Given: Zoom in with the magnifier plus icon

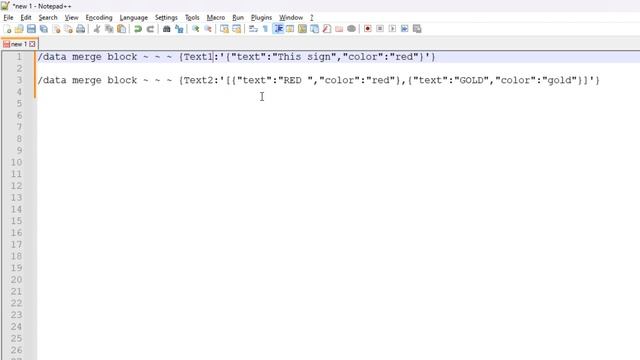Looking at the screenshot, I should pyautogui.click(x=196, y=29).
